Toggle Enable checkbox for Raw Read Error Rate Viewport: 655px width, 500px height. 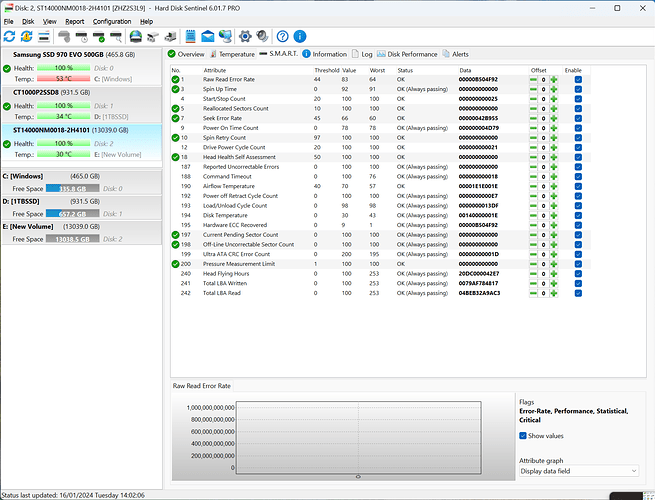578,78
